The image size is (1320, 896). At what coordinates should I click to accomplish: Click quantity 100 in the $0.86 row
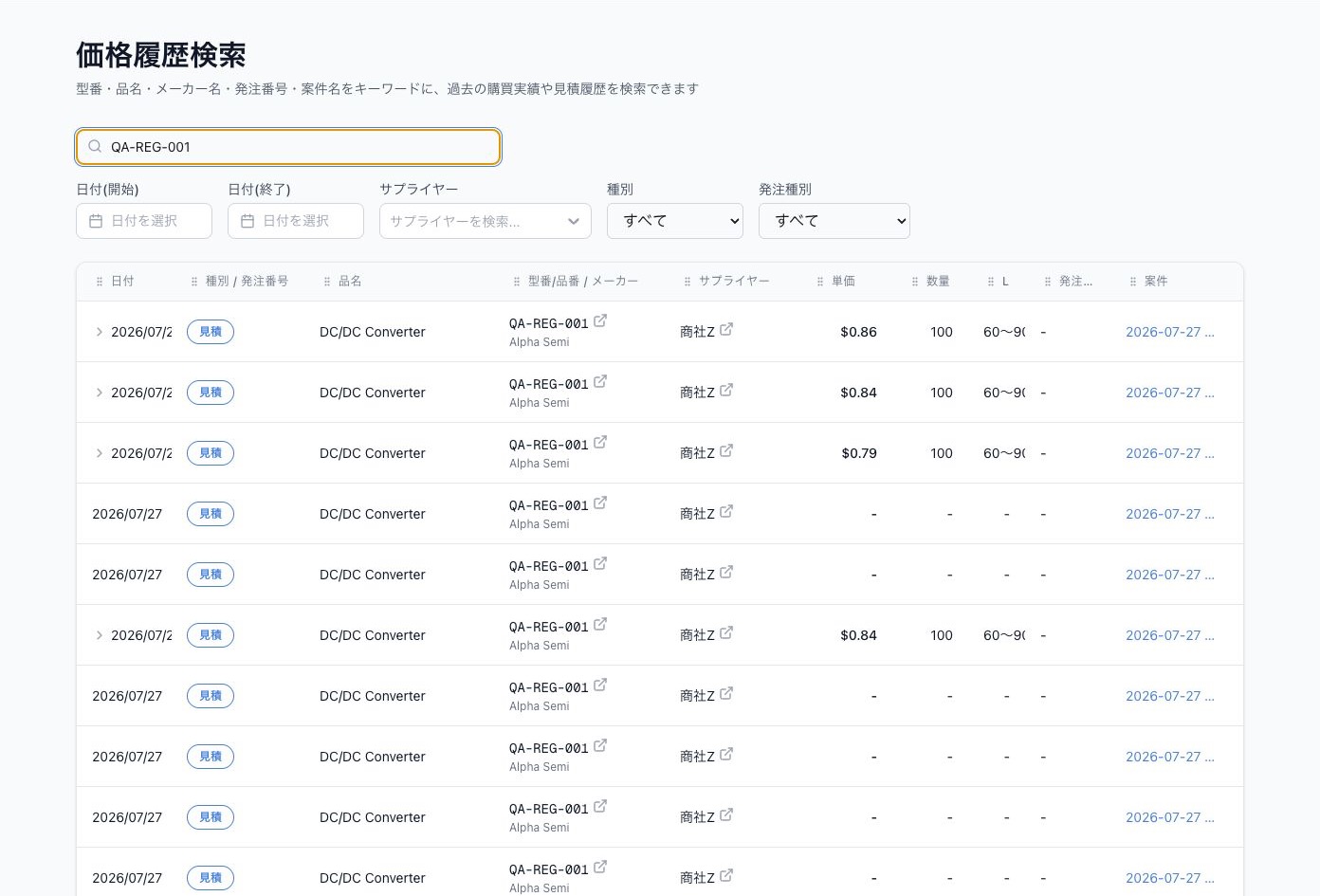[x=942, y=332]
